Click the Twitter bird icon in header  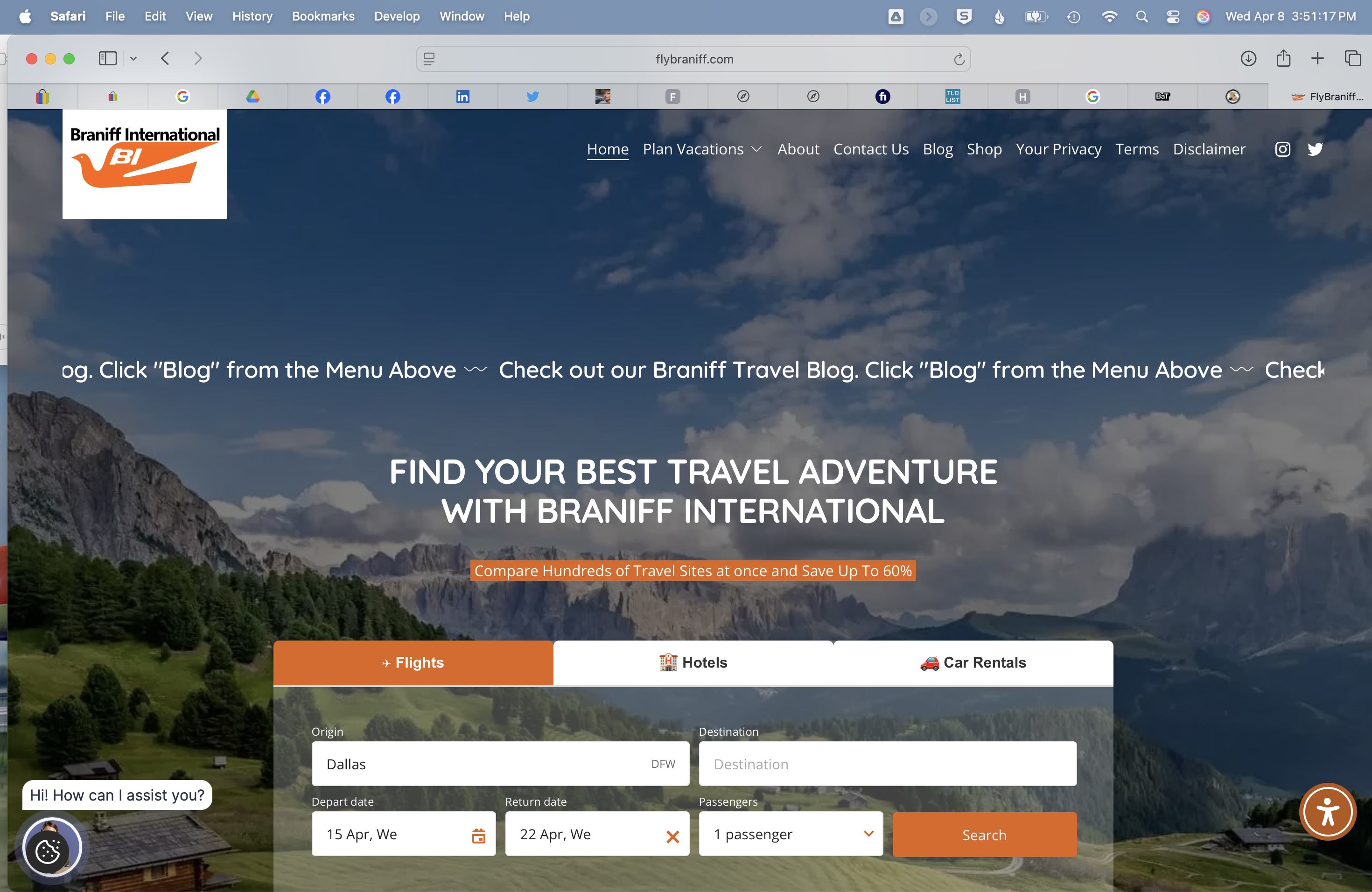(1315, 149)
